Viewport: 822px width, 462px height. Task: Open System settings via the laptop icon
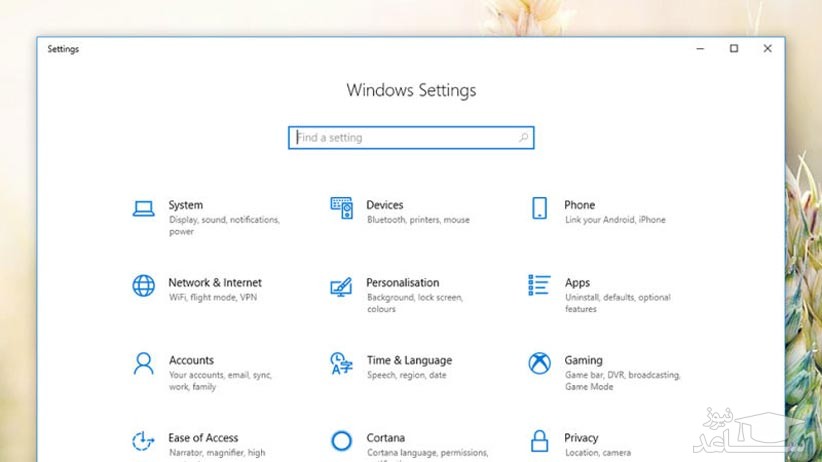(x=144, y=208)
